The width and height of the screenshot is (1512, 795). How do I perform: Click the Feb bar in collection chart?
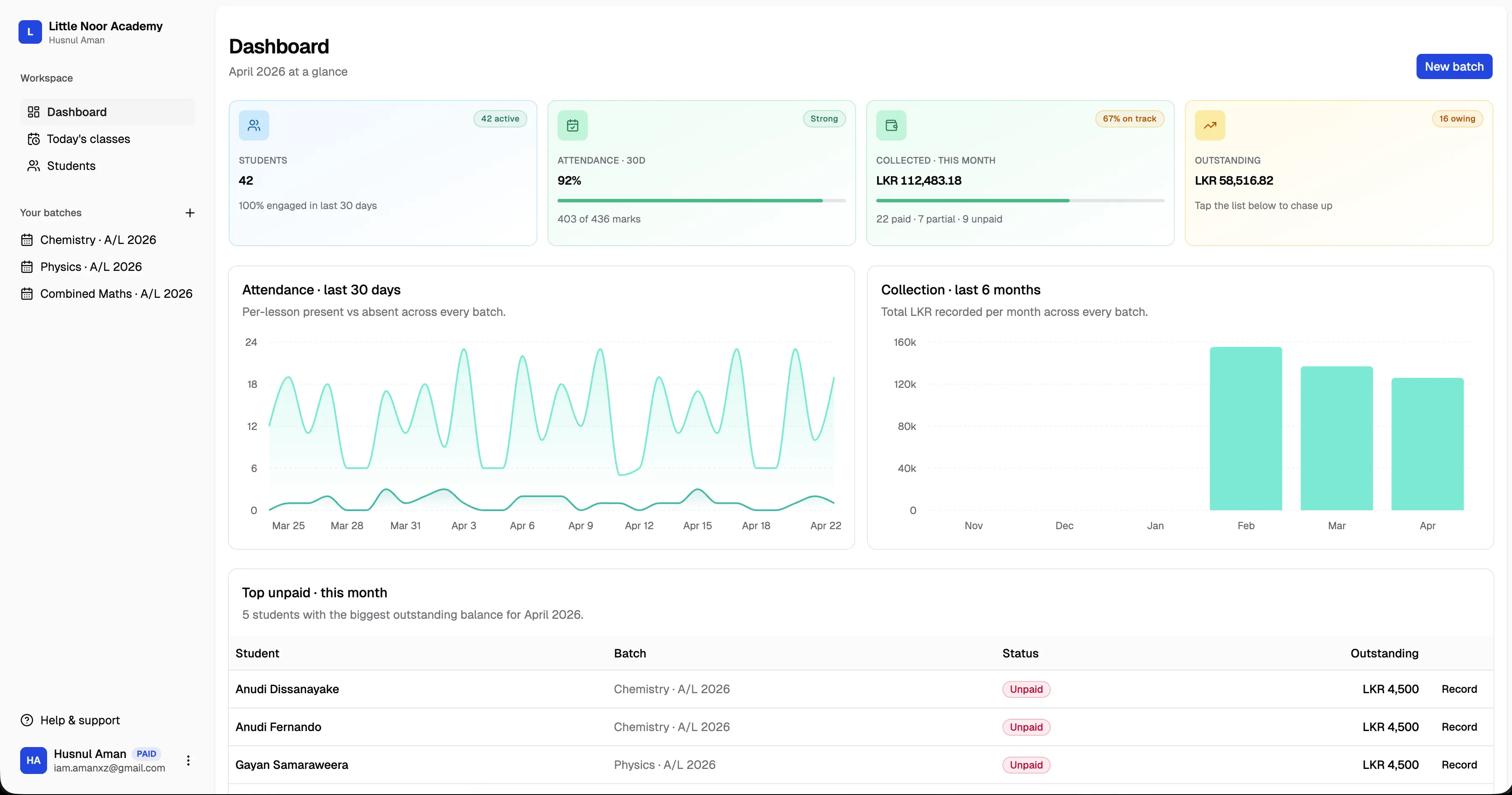pyautogui.click(x=1245, y=429)
